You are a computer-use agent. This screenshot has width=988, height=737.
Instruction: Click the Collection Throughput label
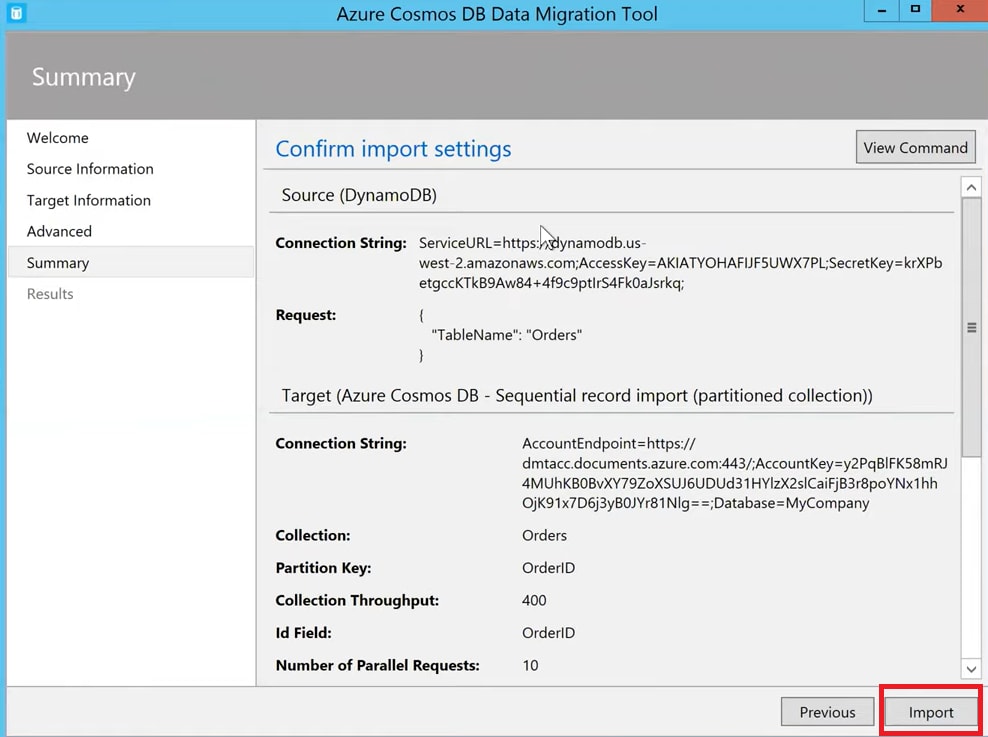coord(357,600)
